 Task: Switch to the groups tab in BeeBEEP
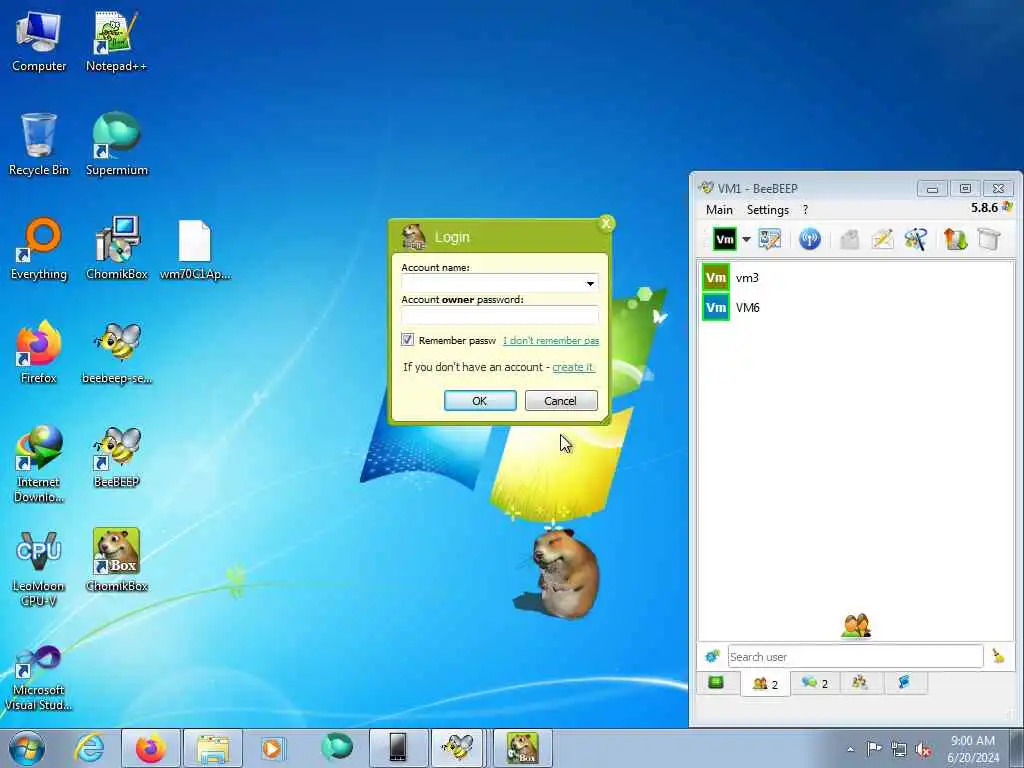tap(860, 683)
